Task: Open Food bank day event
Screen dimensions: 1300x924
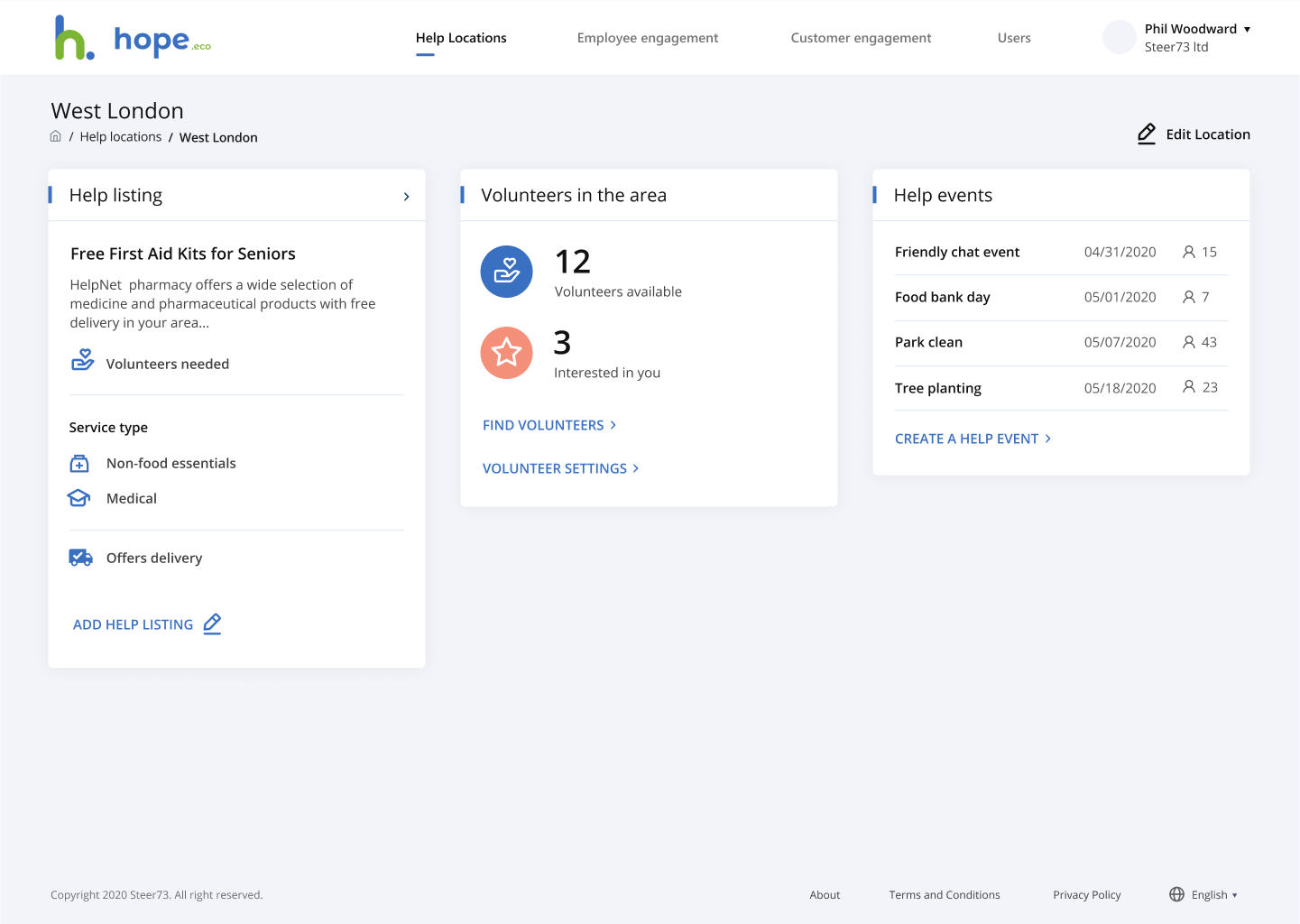Action: [x=1061, y=298]
